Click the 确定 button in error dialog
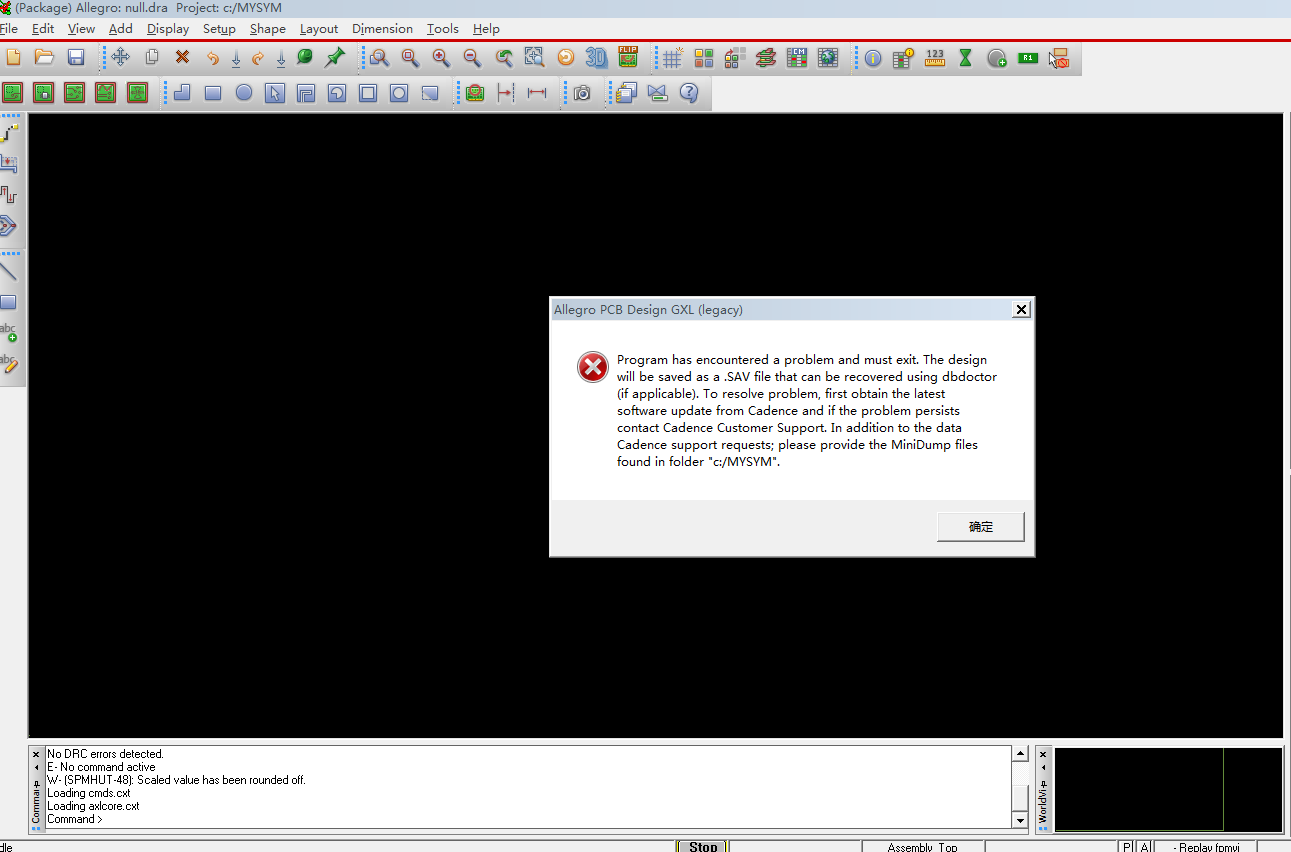Viewport: 1291px width, 852px height. point(981,527)
